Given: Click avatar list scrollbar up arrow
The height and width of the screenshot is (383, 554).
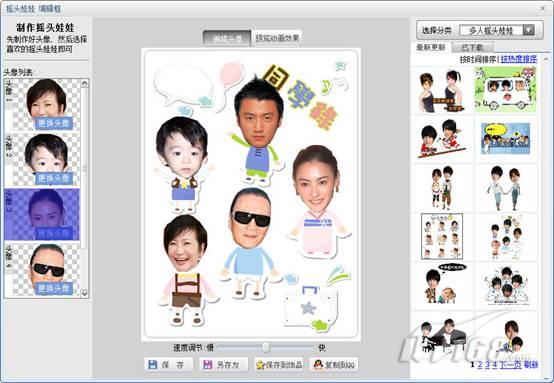Looking at the screenshot, I should [84, 83].
